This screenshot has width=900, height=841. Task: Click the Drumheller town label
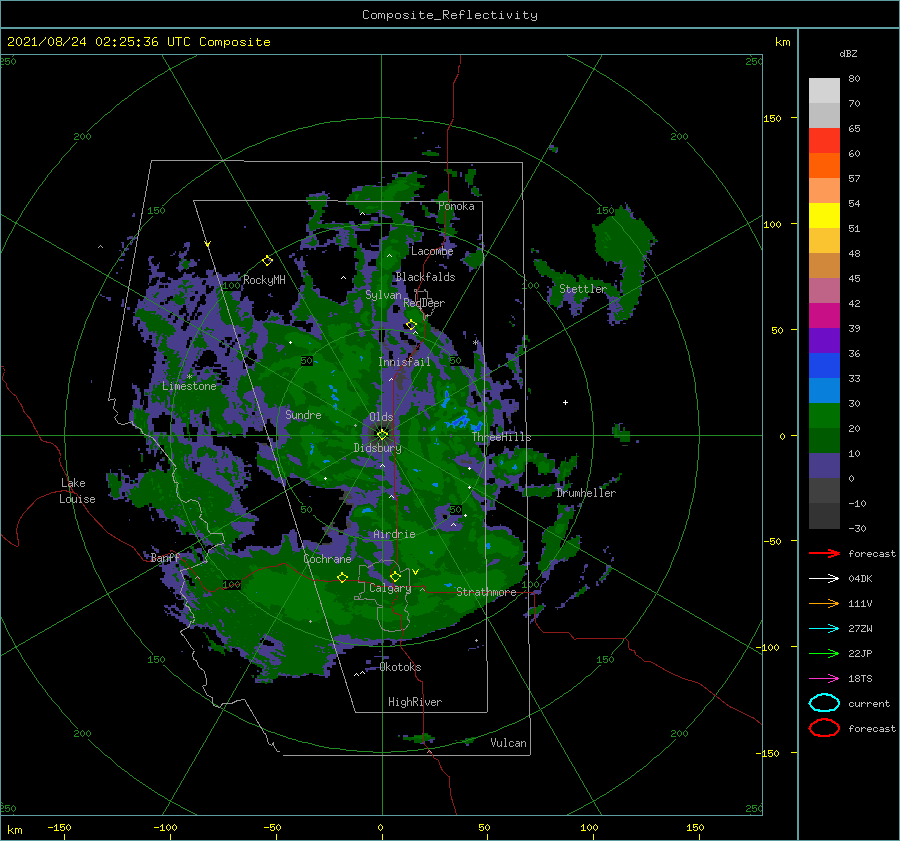pos(586,493)
